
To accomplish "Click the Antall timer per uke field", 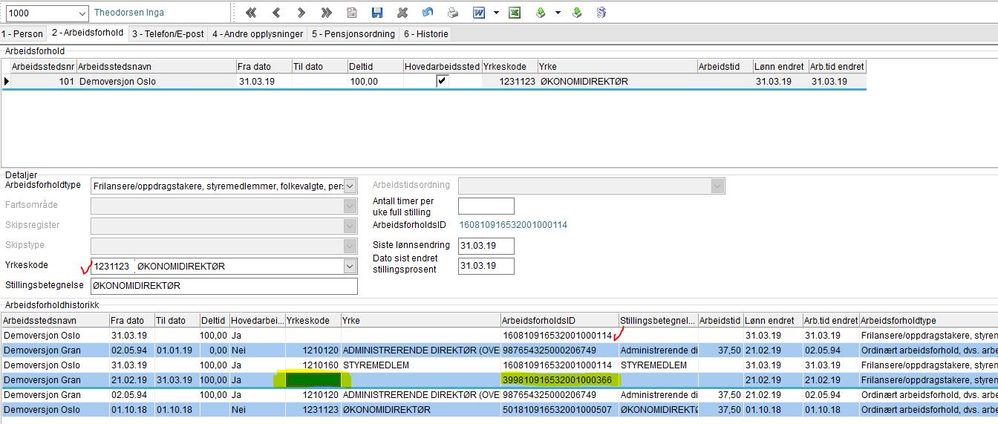I will (485, 206).
